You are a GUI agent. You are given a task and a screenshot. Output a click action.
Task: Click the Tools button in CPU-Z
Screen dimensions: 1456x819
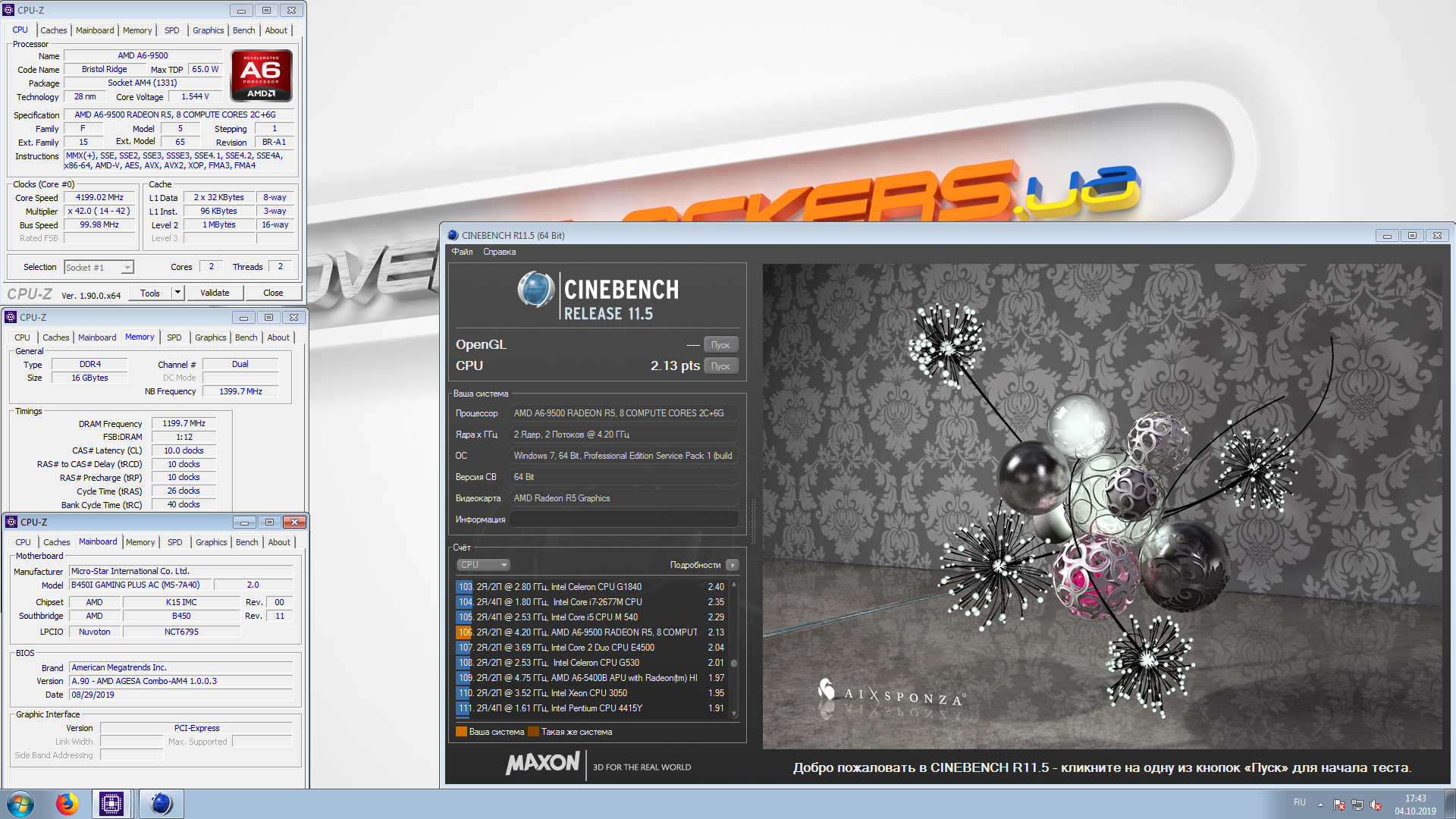point(150,293)
